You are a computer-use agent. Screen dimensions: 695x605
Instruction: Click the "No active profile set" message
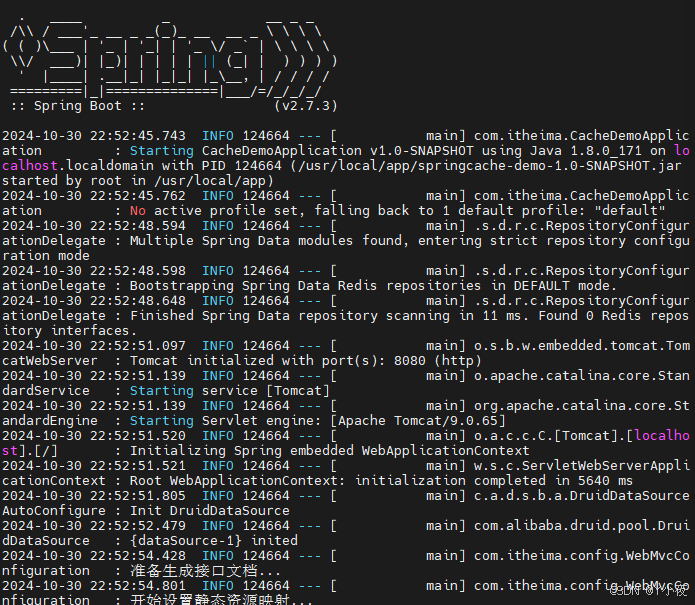point(217,211)
